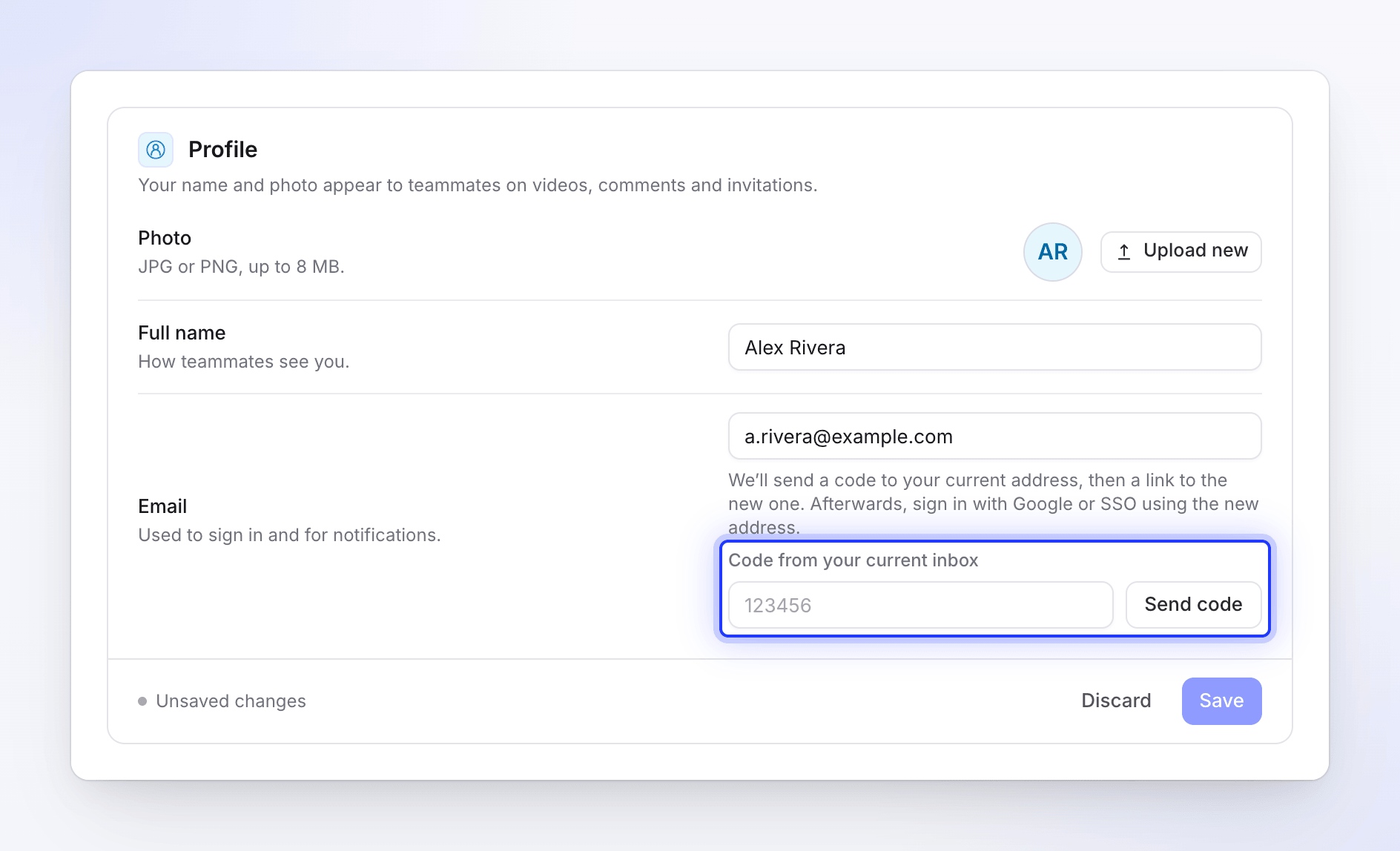
Task: Click the Upload new button
Action: 1181,252
